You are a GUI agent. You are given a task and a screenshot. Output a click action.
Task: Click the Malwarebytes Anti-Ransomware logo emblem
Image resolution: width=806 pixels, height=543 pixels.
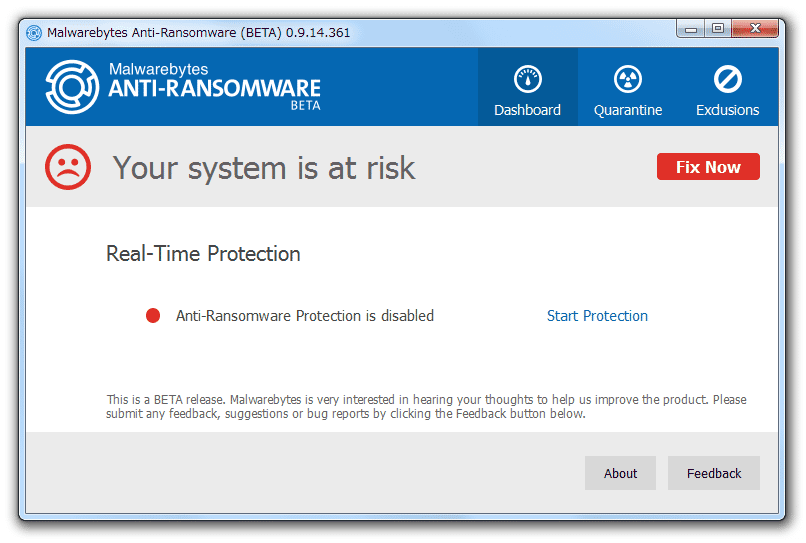(x=72, y=86)
